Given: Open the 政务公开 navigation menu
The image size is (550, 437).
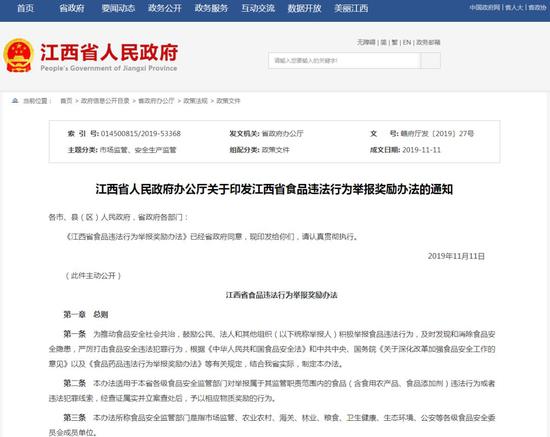Looking at the screenshot, I should tap(165, 8).
